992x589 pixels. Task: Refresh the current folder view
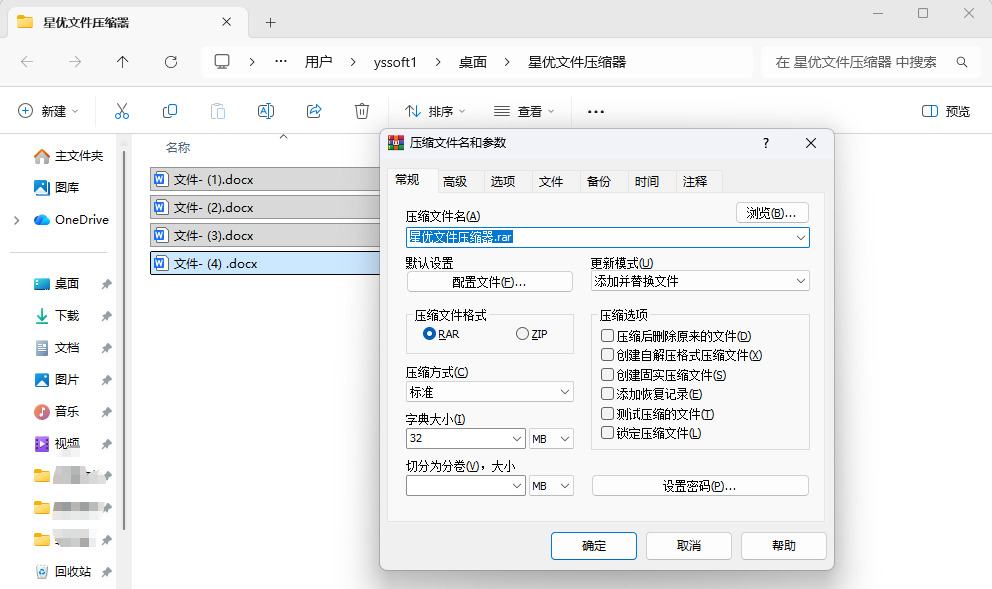tap(171, 62)
